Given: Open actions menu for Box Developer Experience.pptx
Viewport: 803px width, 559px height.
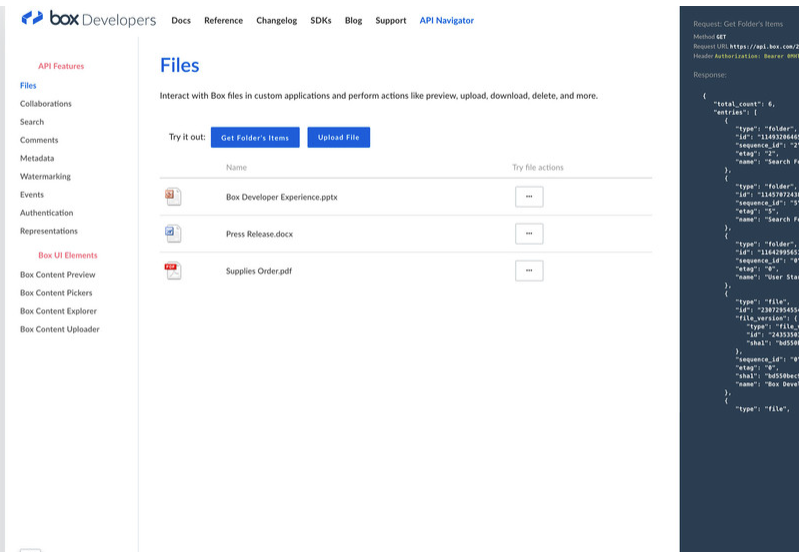Looking at the screenshot, I should click(x=529, y=197).
